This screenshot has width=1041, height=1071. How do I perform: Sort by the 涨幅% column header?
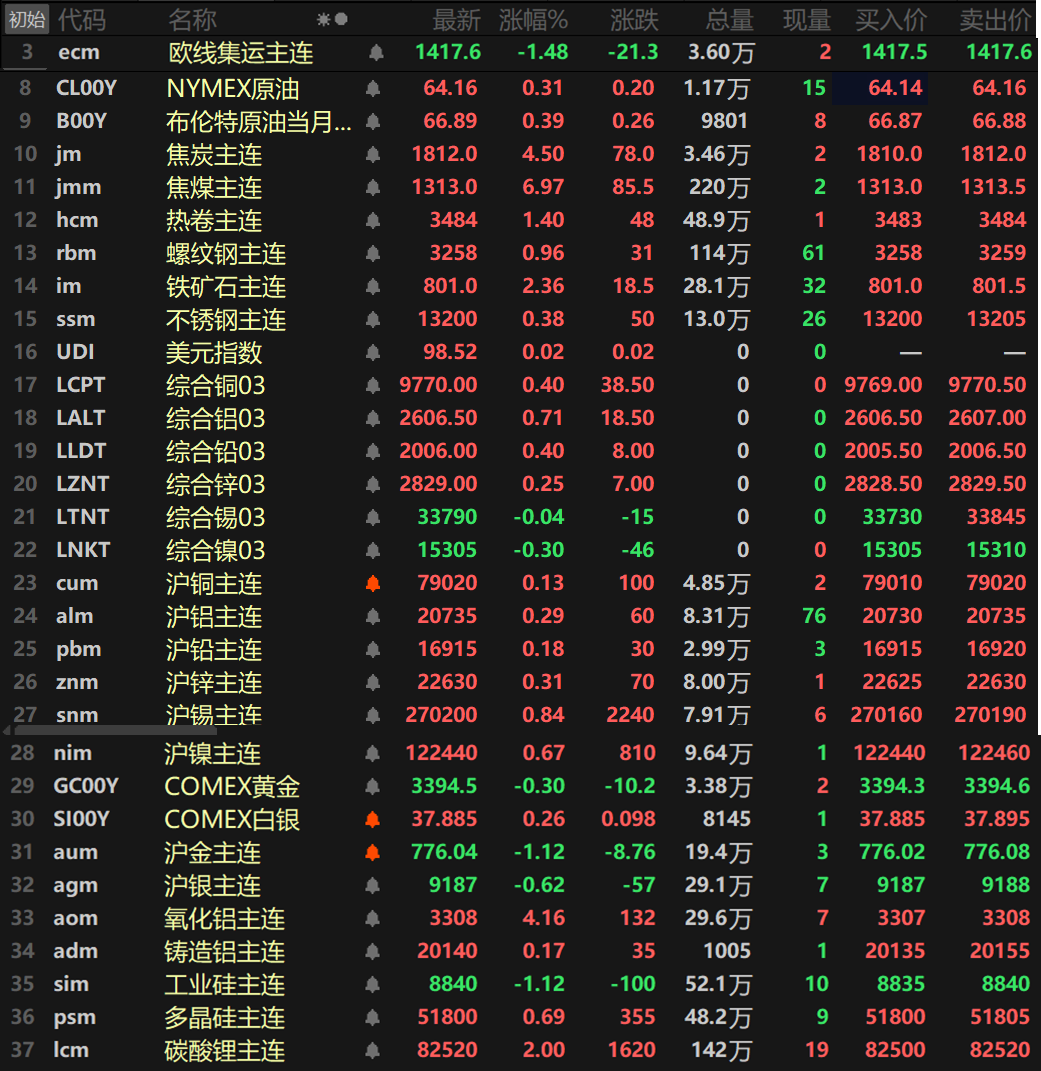click(x=533, y=19)
